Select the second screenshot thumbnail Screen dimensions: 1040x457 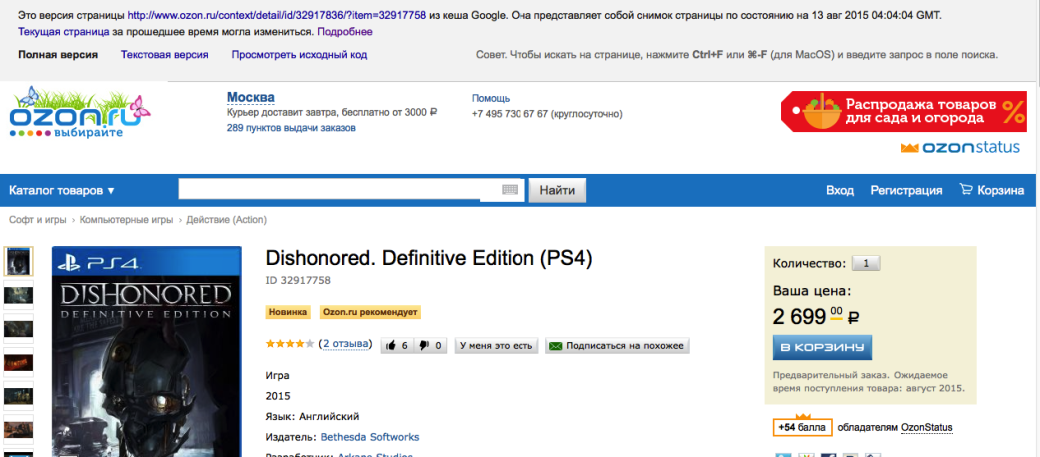point(18,294)
